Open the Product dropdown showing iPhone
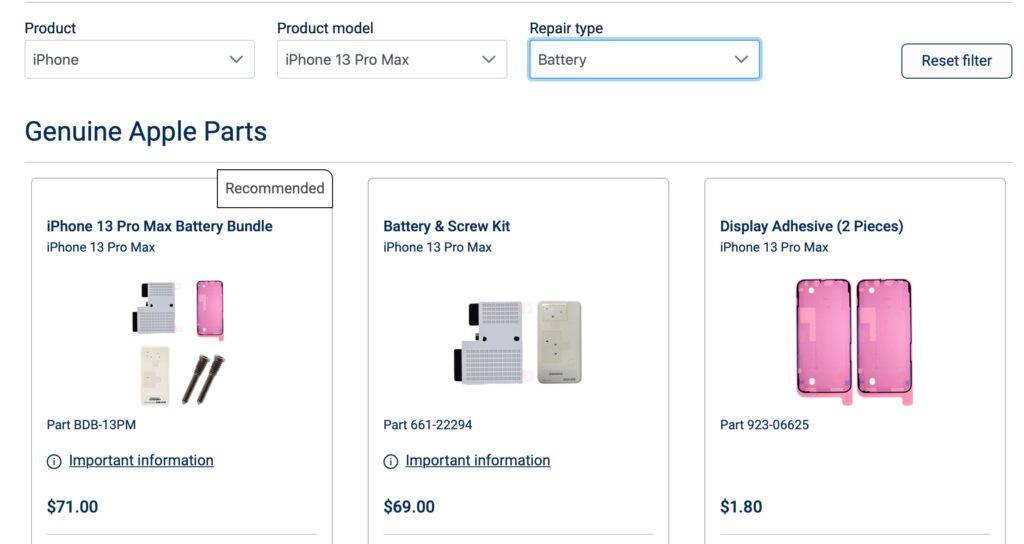Viewport: 1024px width, 544px height. pyautogui.click(x=138, y=60)
